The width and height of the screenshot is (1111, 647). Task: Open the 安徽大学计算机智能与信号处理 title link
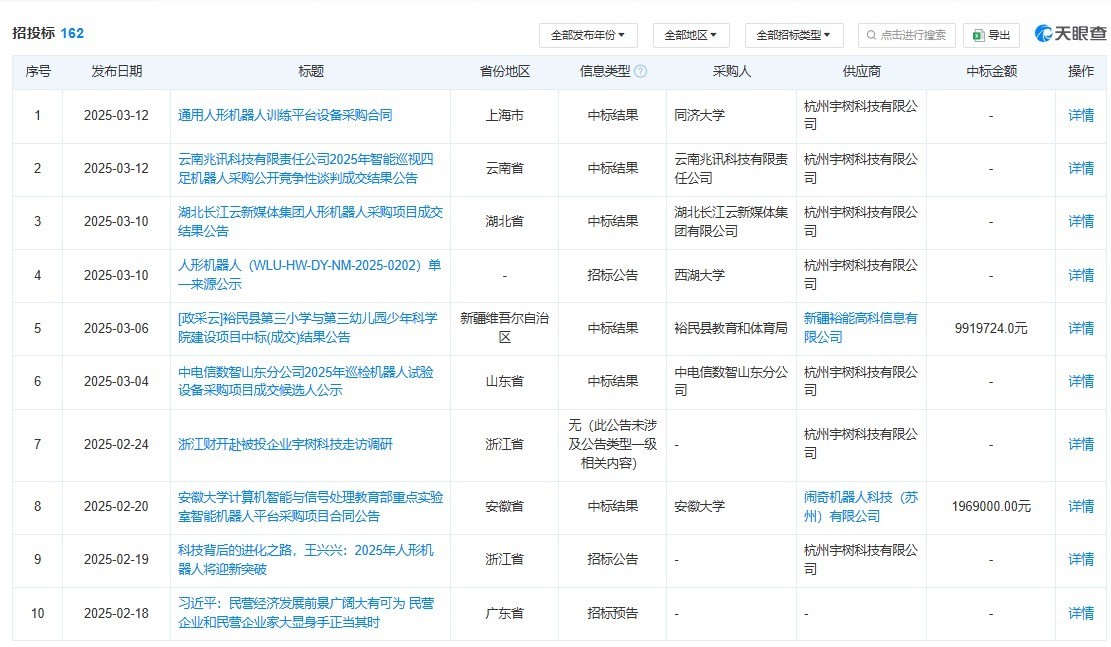tap(310, 507)
